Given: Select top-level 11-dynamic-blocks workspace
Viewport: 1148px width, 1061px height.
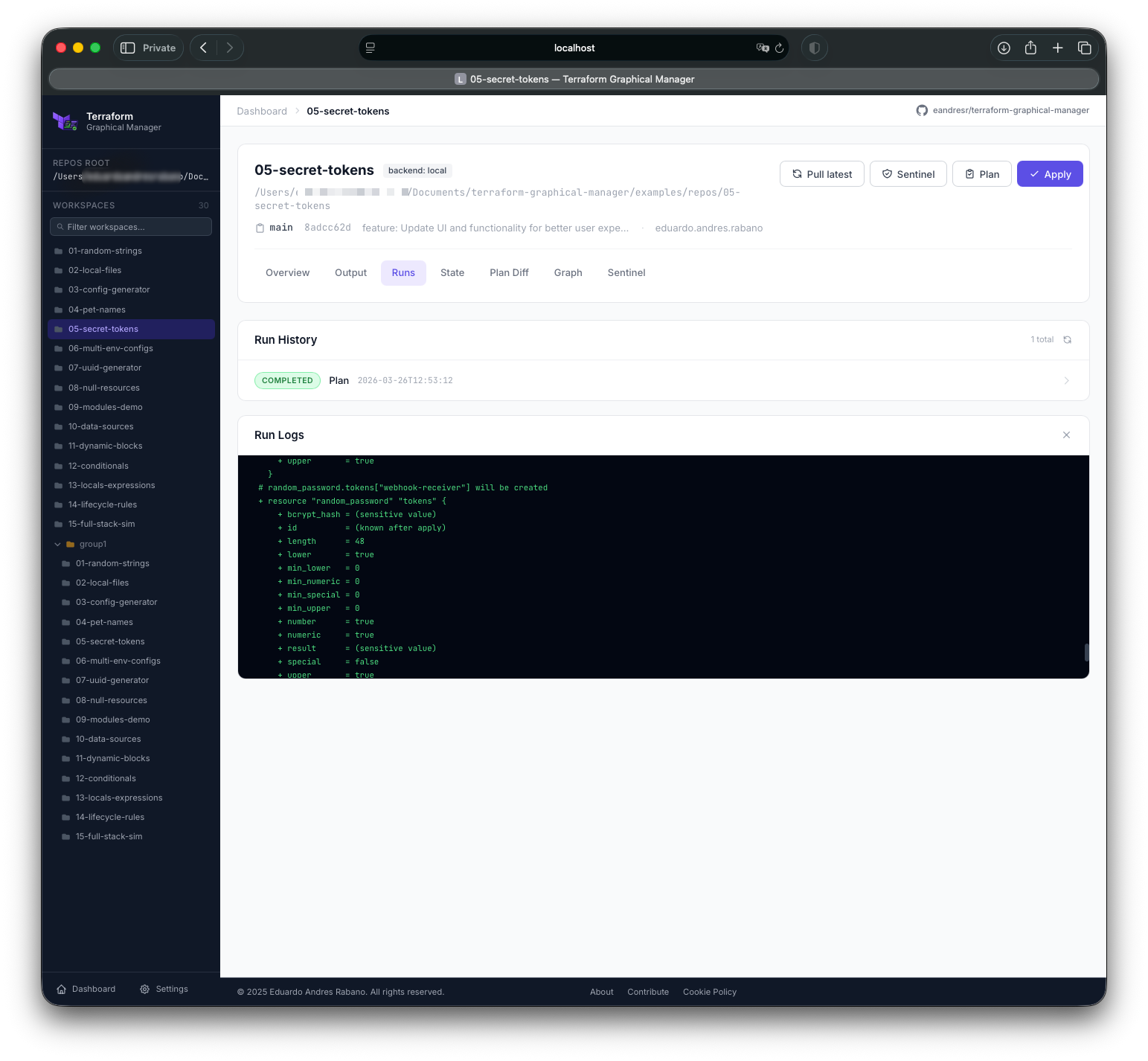Looking at the screenshot, I should [131, 446].
